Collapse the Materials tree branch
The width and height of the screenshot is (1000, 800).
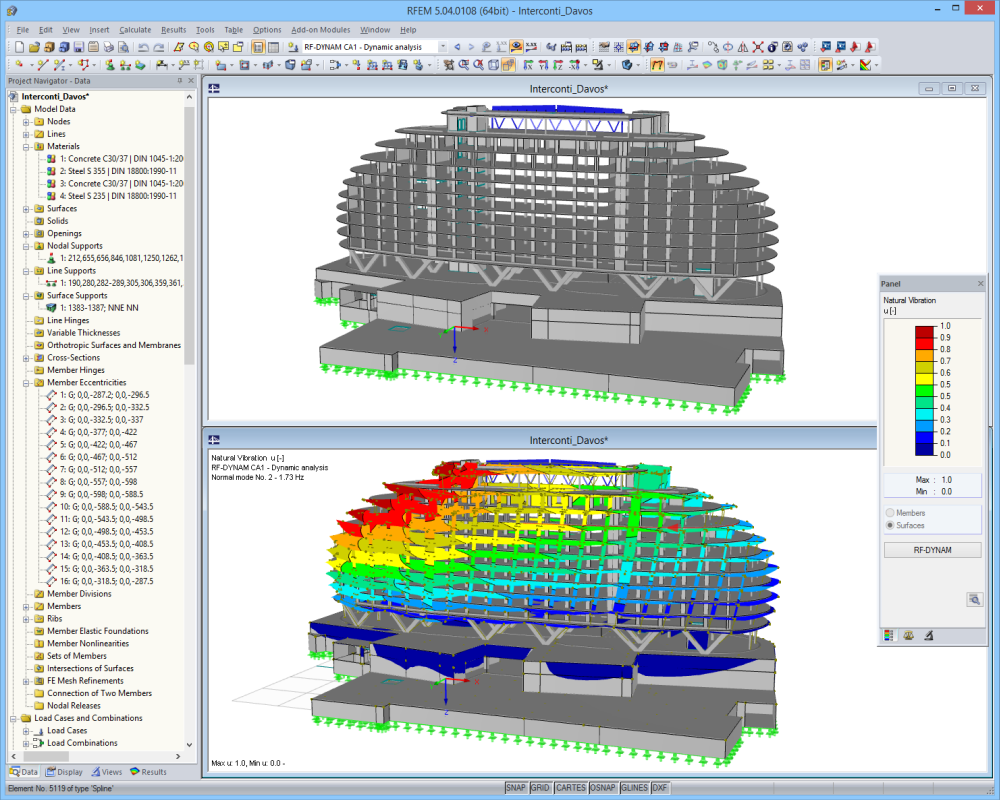pos(28,146)
